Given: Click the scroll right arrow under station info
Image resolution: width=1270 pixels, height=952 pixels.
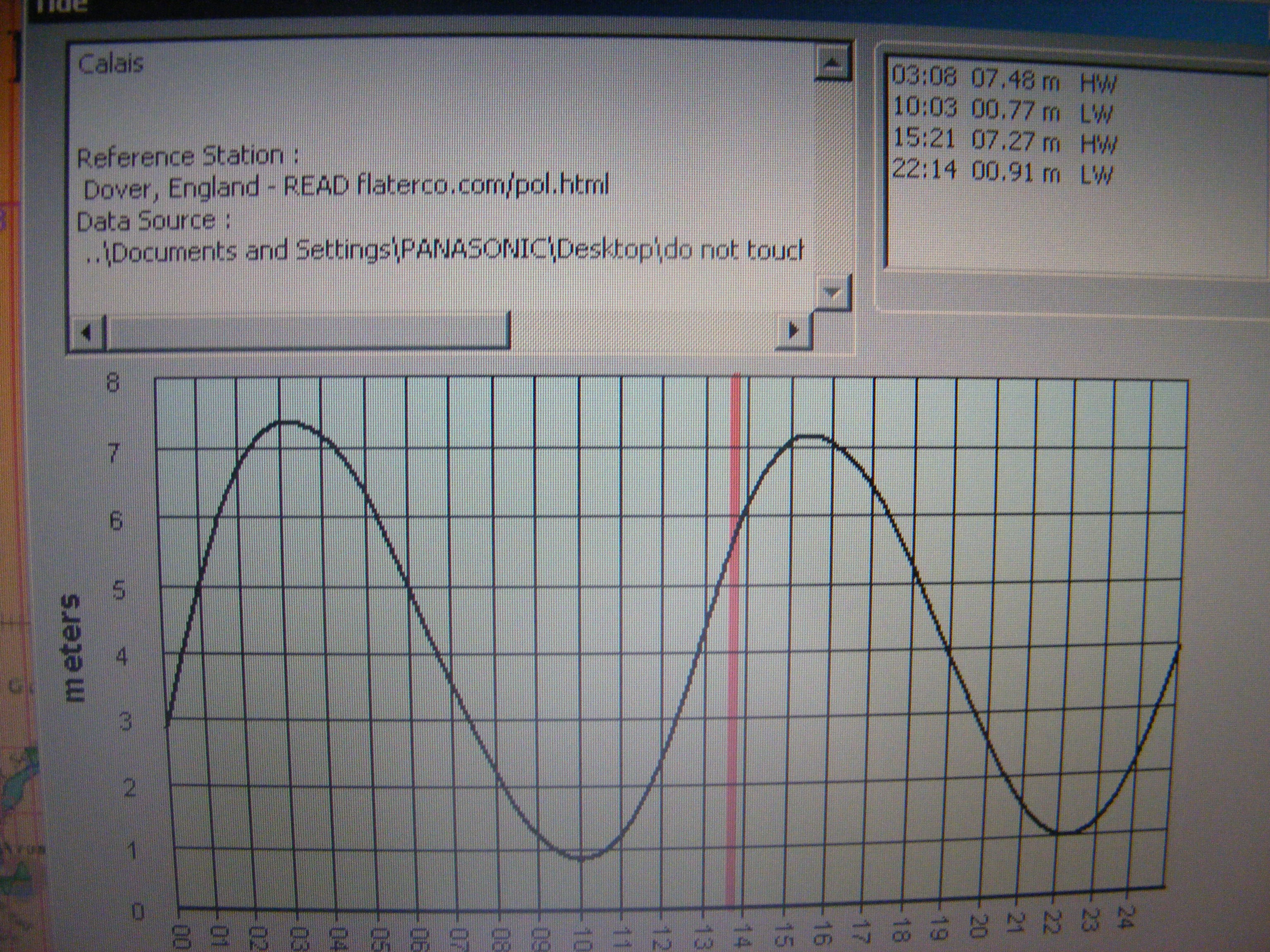Looking at the screenshot, I should (x=793, y=331).
